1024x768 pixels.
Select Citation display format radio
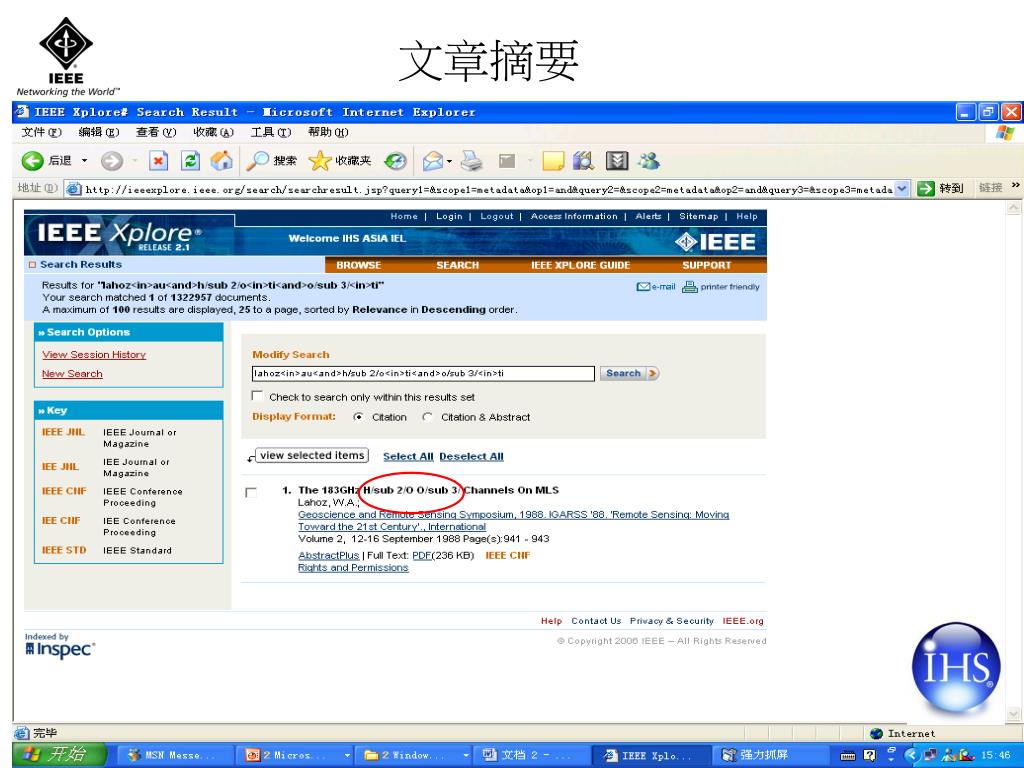pyautogui.click(x=358, y=417)
